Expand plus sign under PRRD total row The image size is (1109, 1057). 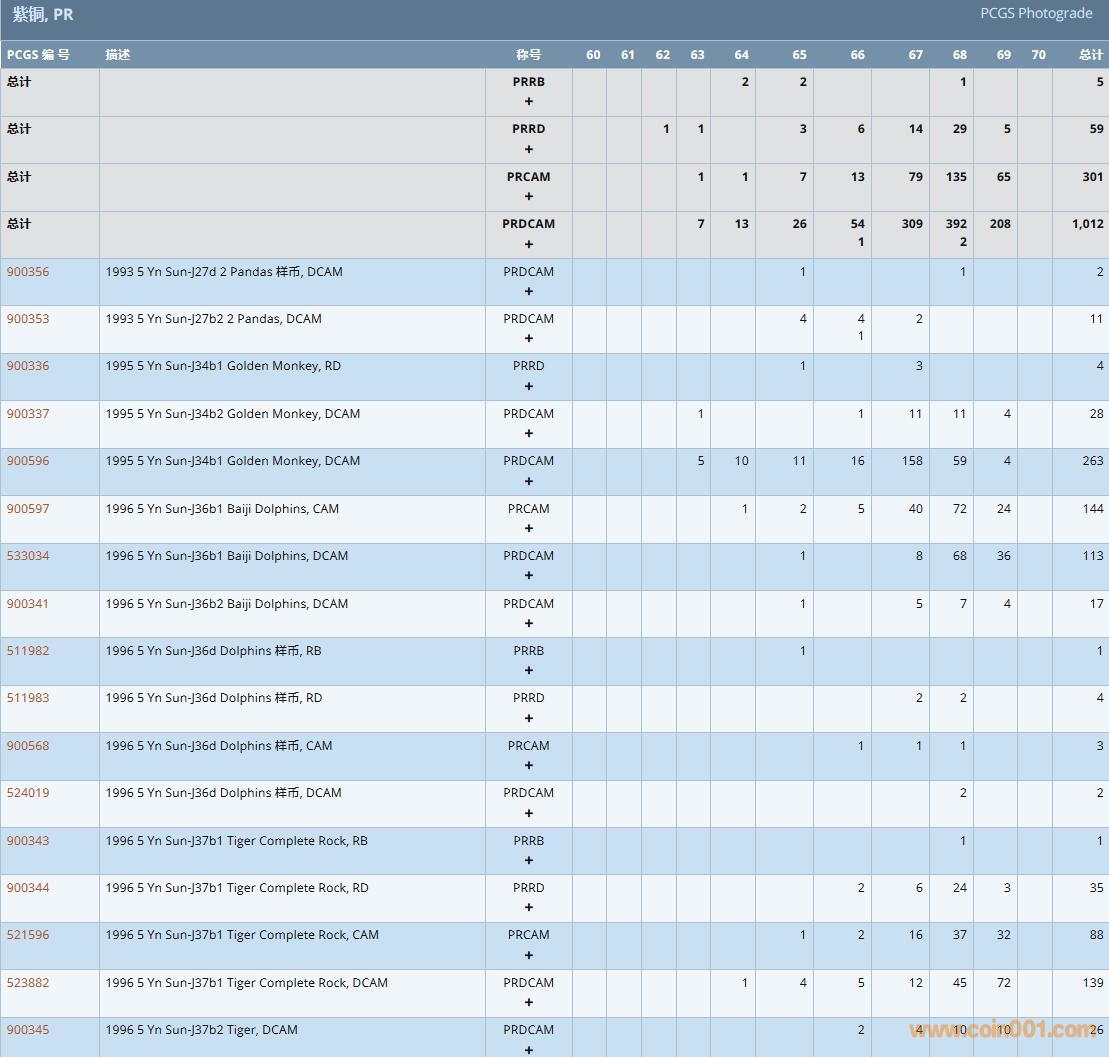[x=529, y=149]
